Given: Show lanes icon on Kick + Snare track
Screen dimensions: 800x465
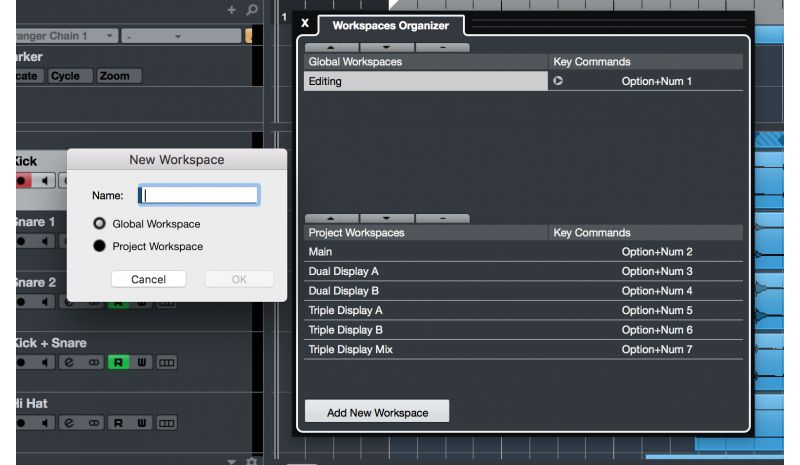Looking at the screenshot, I should click(x=166, y=362).
